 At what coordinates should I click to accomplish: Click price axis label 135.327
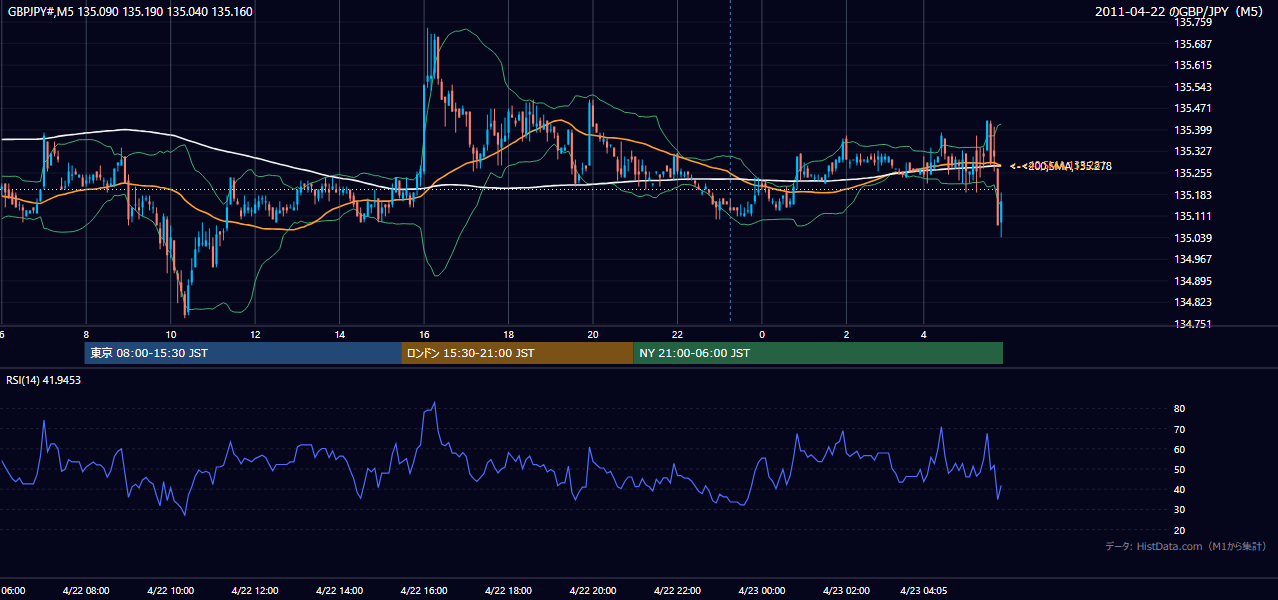(x=1193, y=152)
